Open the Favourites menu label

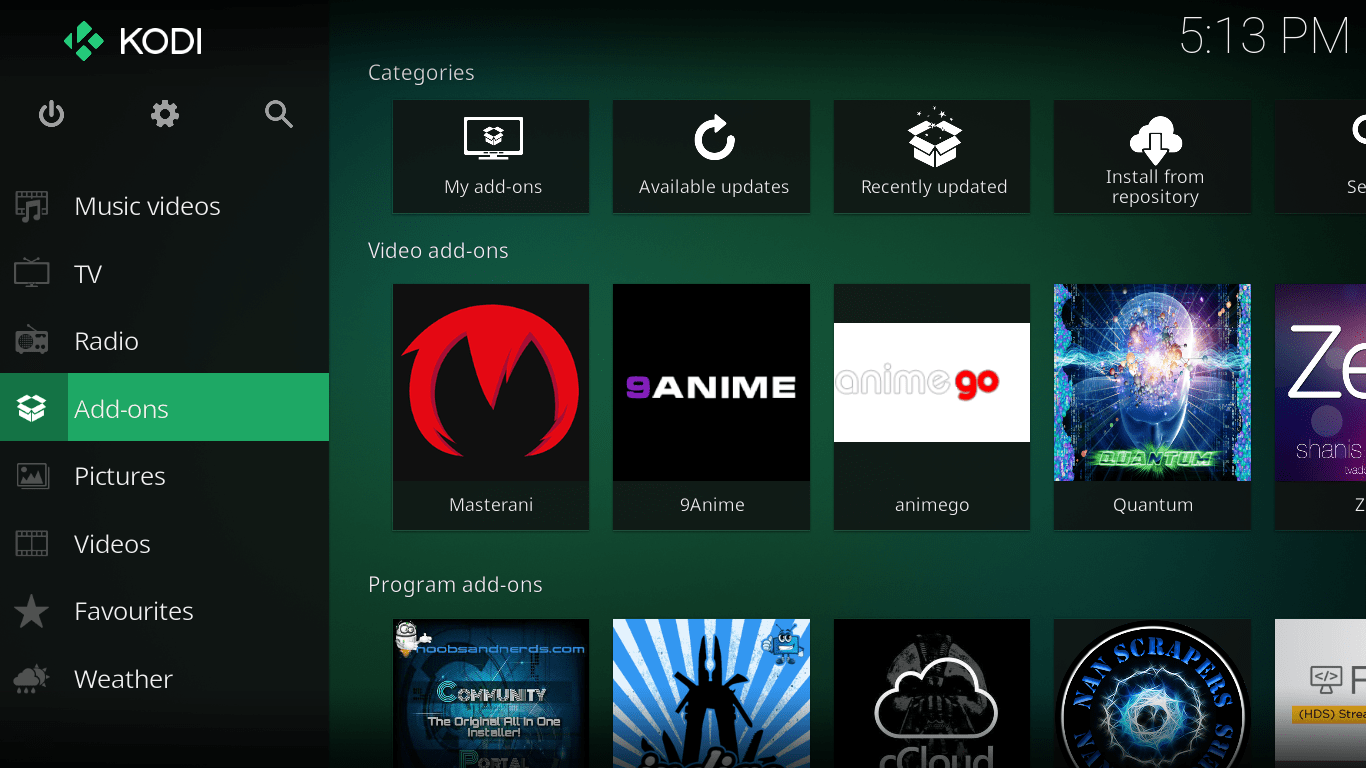tap(134, 611)
